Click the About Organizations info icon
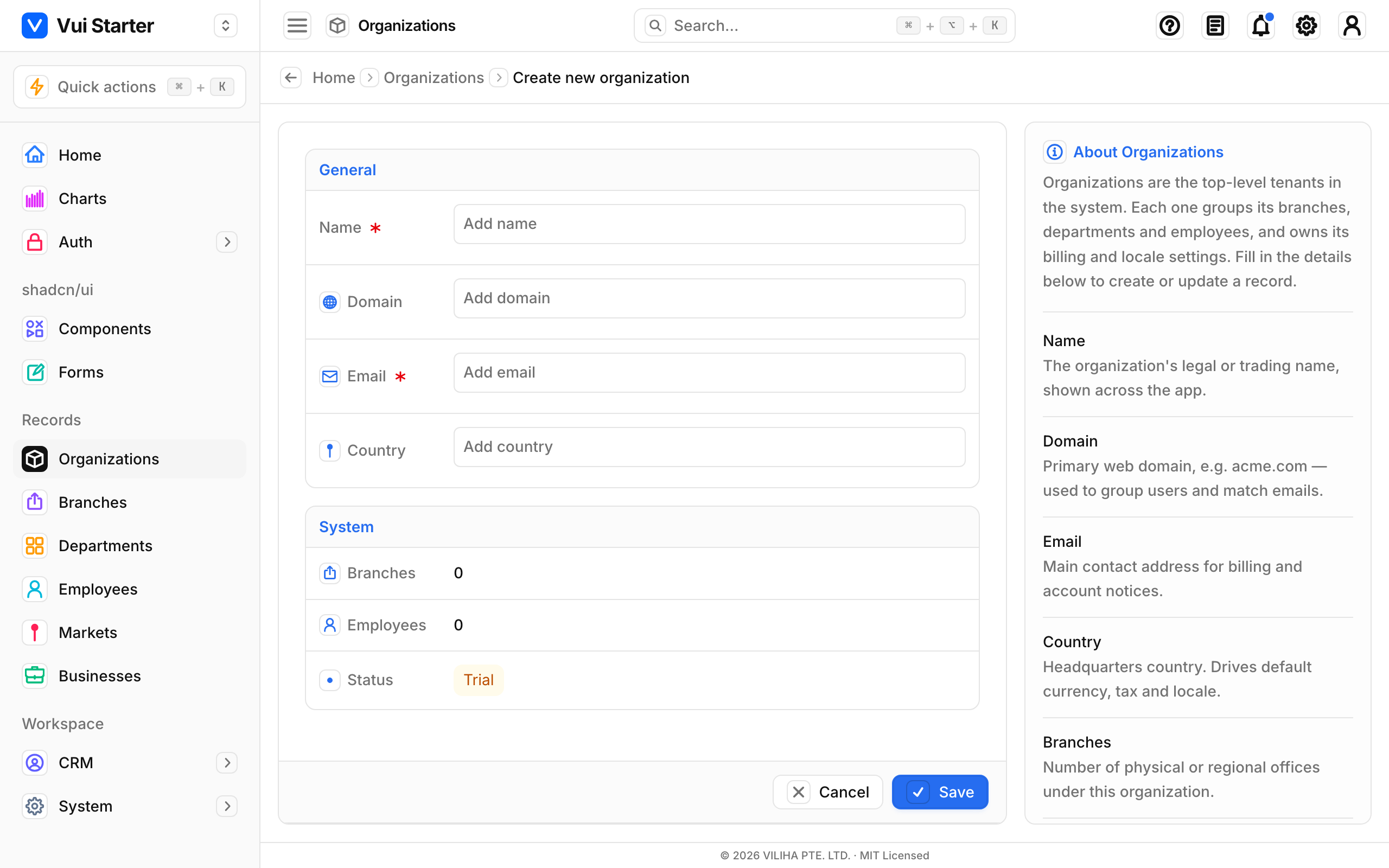This screenshot has height=868, width=1389. [1054, 152]
